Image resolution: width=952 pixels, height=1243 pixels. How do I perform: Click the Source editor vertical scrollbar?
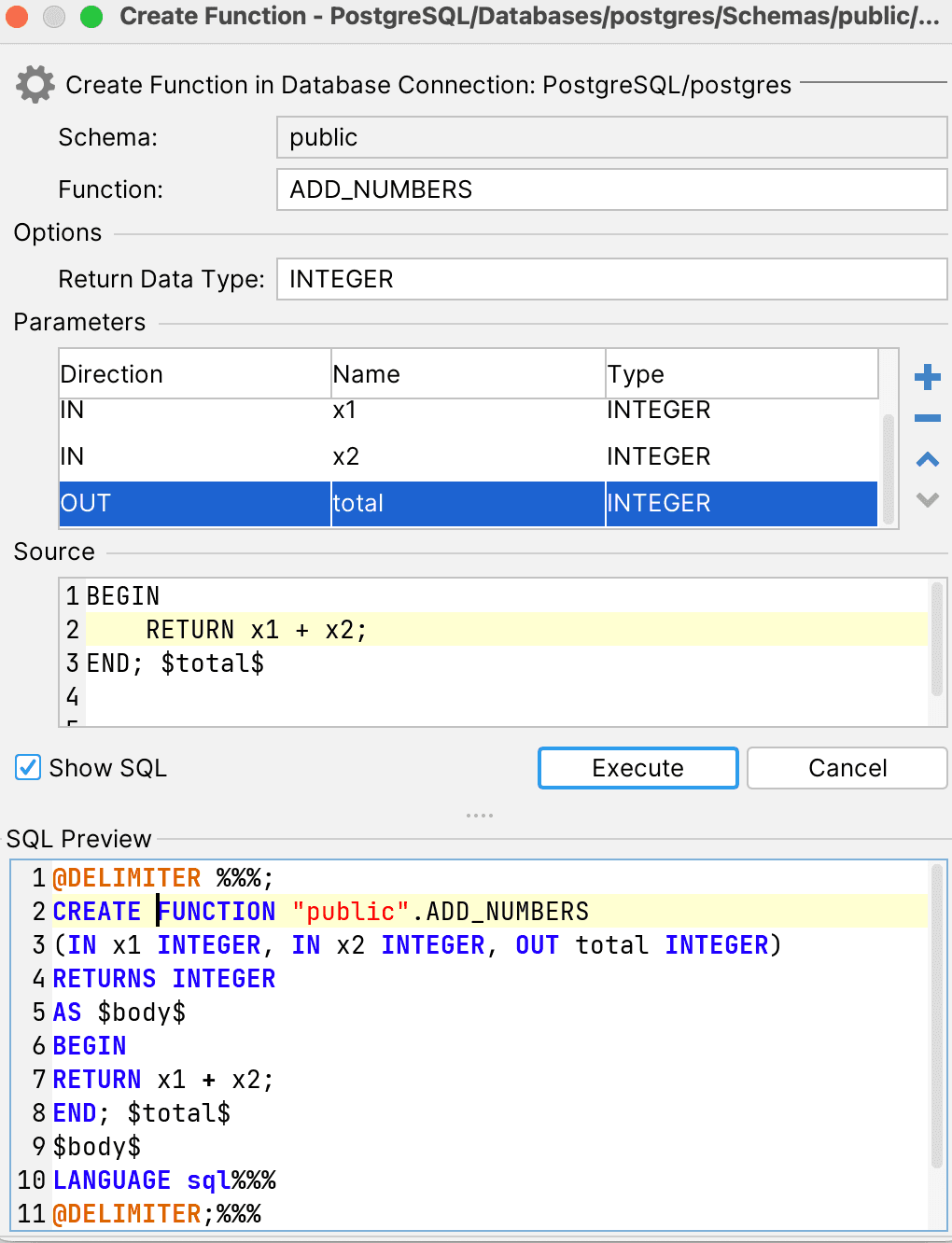[937, 640]
